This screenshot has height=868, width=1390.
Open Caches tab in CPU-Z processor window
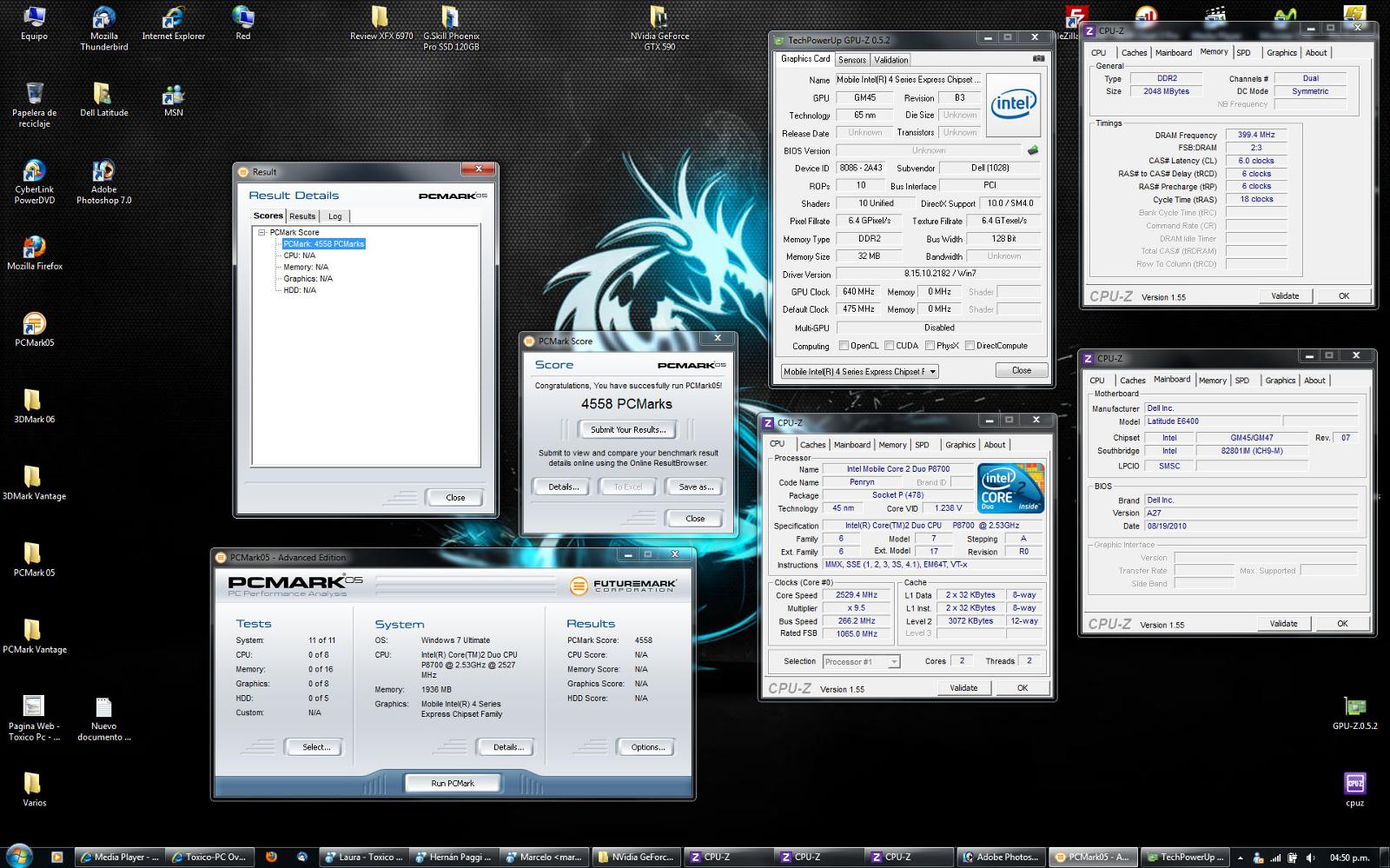[813, 445]
